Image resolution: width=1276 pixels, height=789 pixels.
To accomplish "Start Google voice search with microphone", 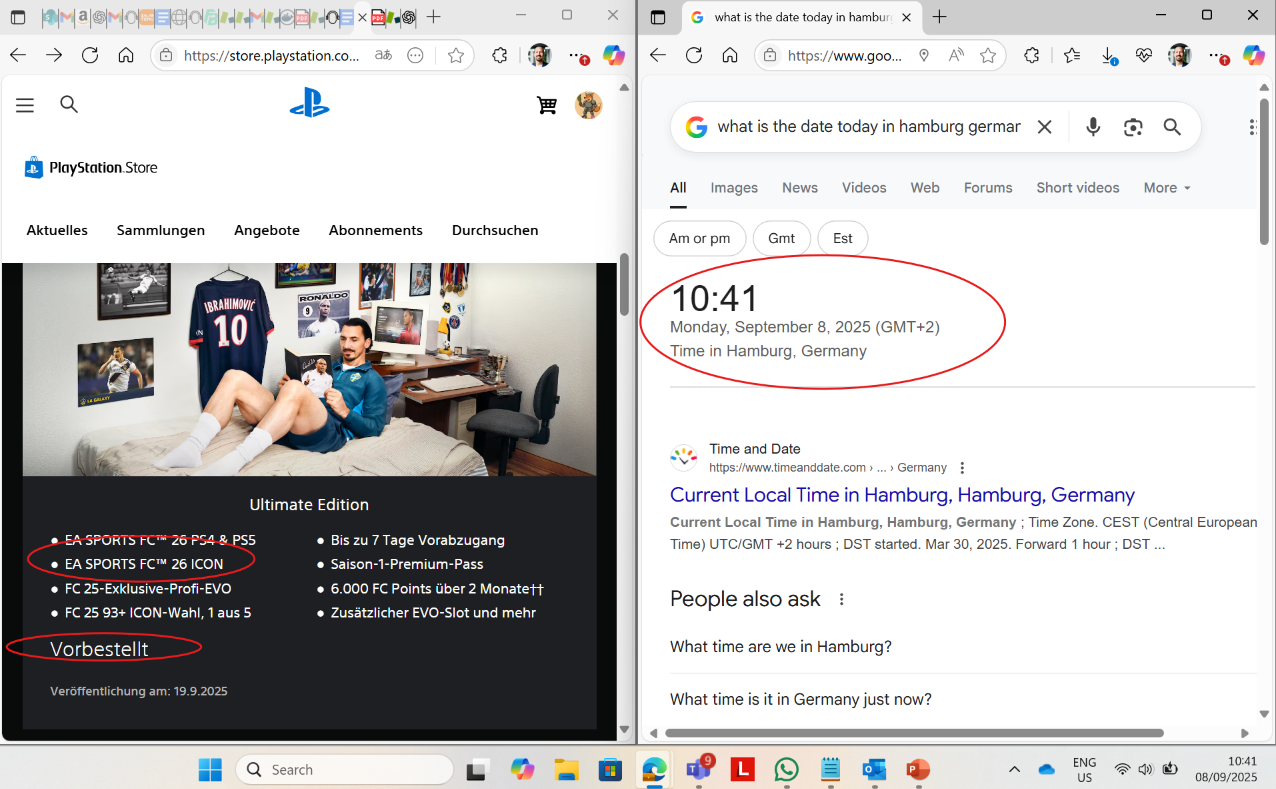I will [x=1093, y=127].
